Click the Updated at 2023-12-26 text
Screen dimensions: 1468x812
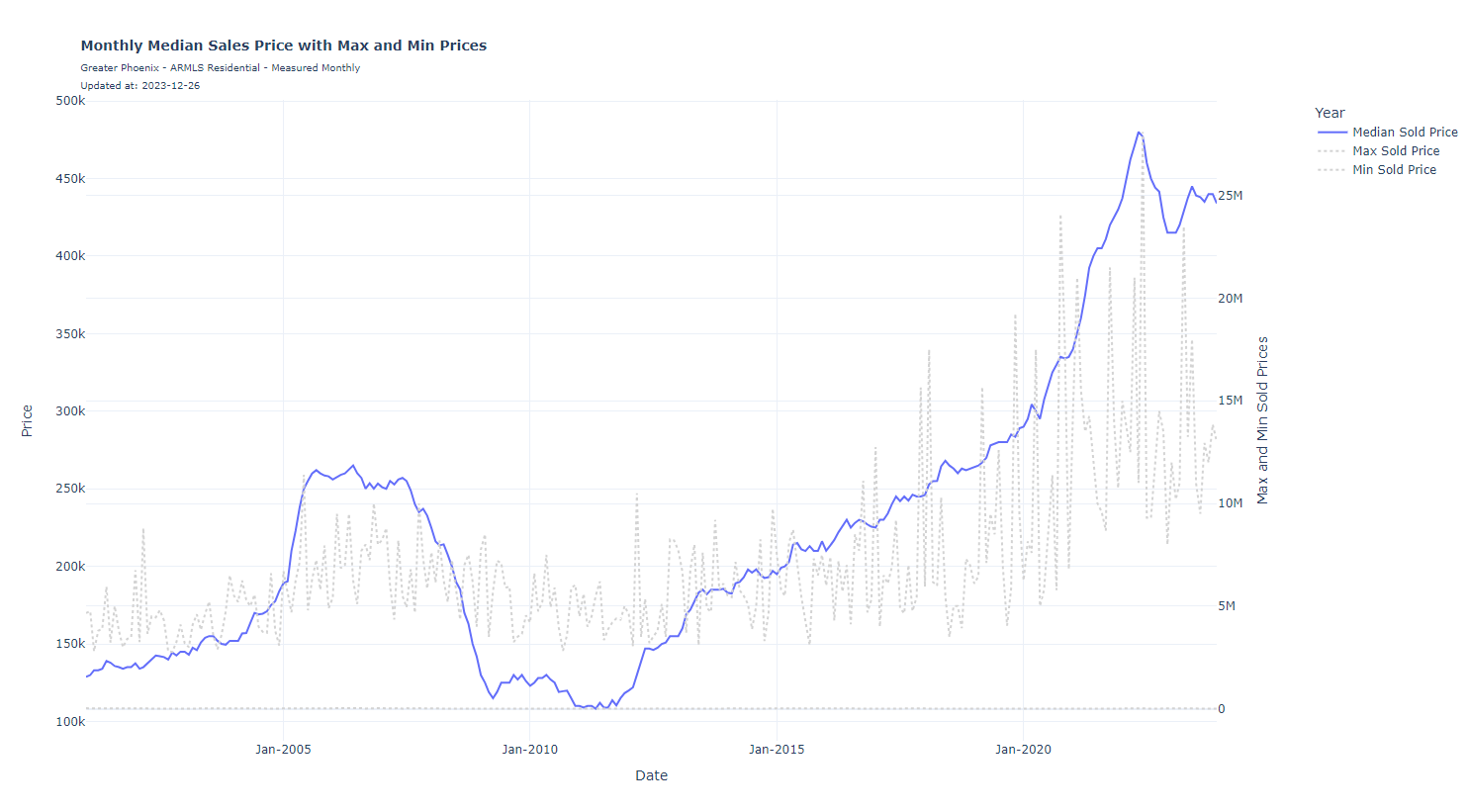click(139, 86)
